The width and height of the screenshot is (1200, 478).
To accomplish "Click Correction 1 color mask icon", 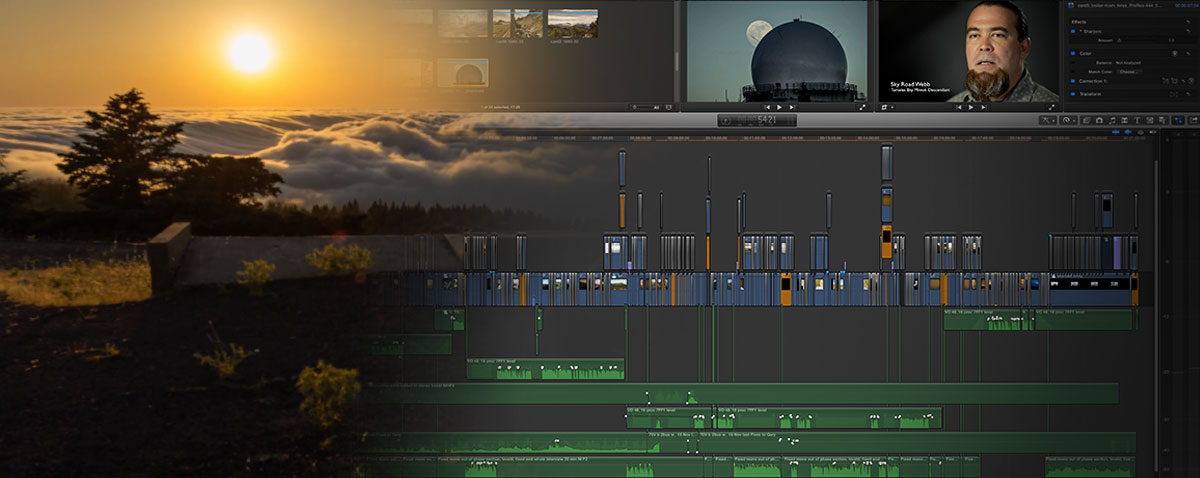I will tap(1165, 81).
